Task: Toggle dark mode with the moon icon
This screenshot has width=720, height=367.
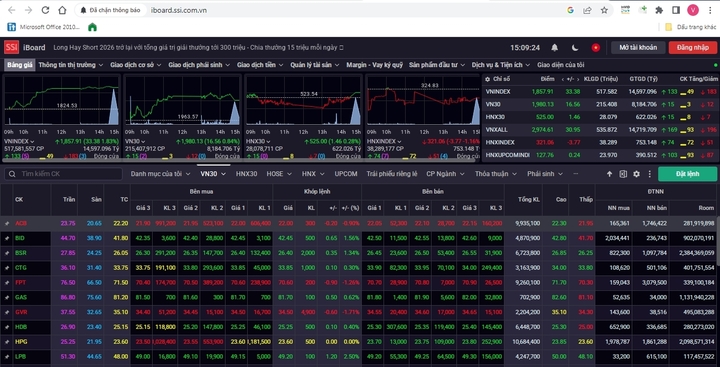Action: click(575, 47)
